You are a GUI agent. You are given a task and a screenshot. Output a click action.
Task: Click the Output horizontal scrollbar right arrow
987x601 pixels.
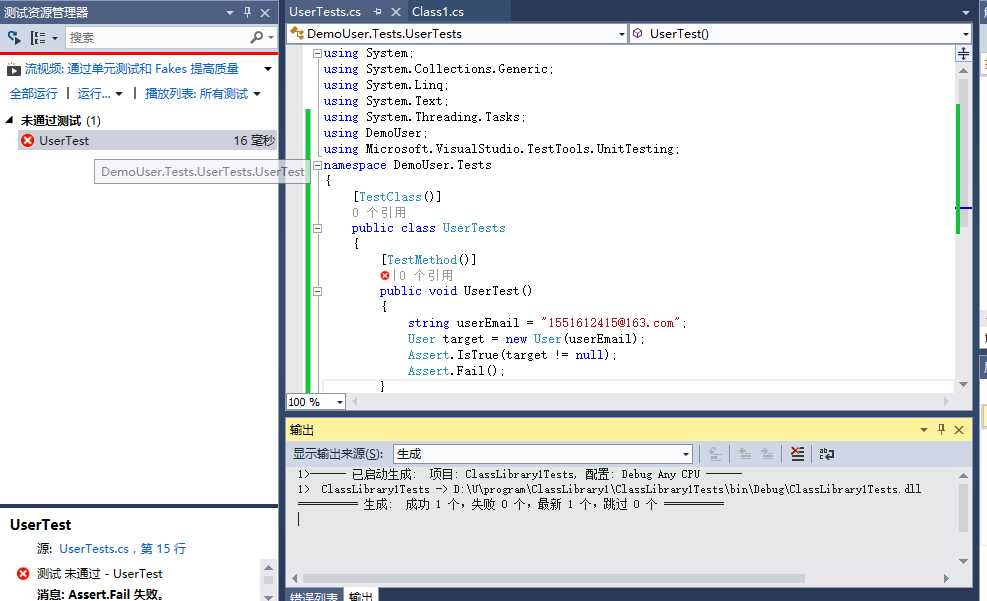945,578
